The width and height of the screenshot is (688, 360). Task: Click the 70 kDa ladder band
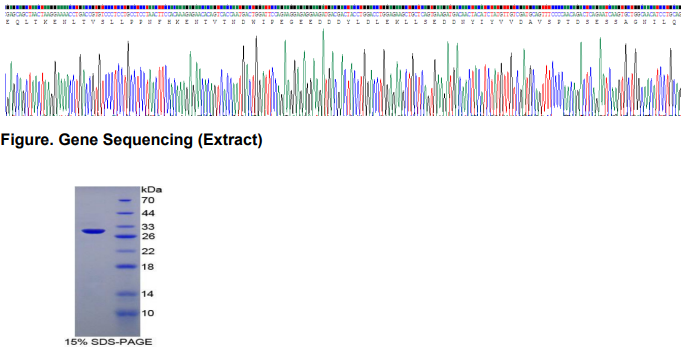click(125, 201)
